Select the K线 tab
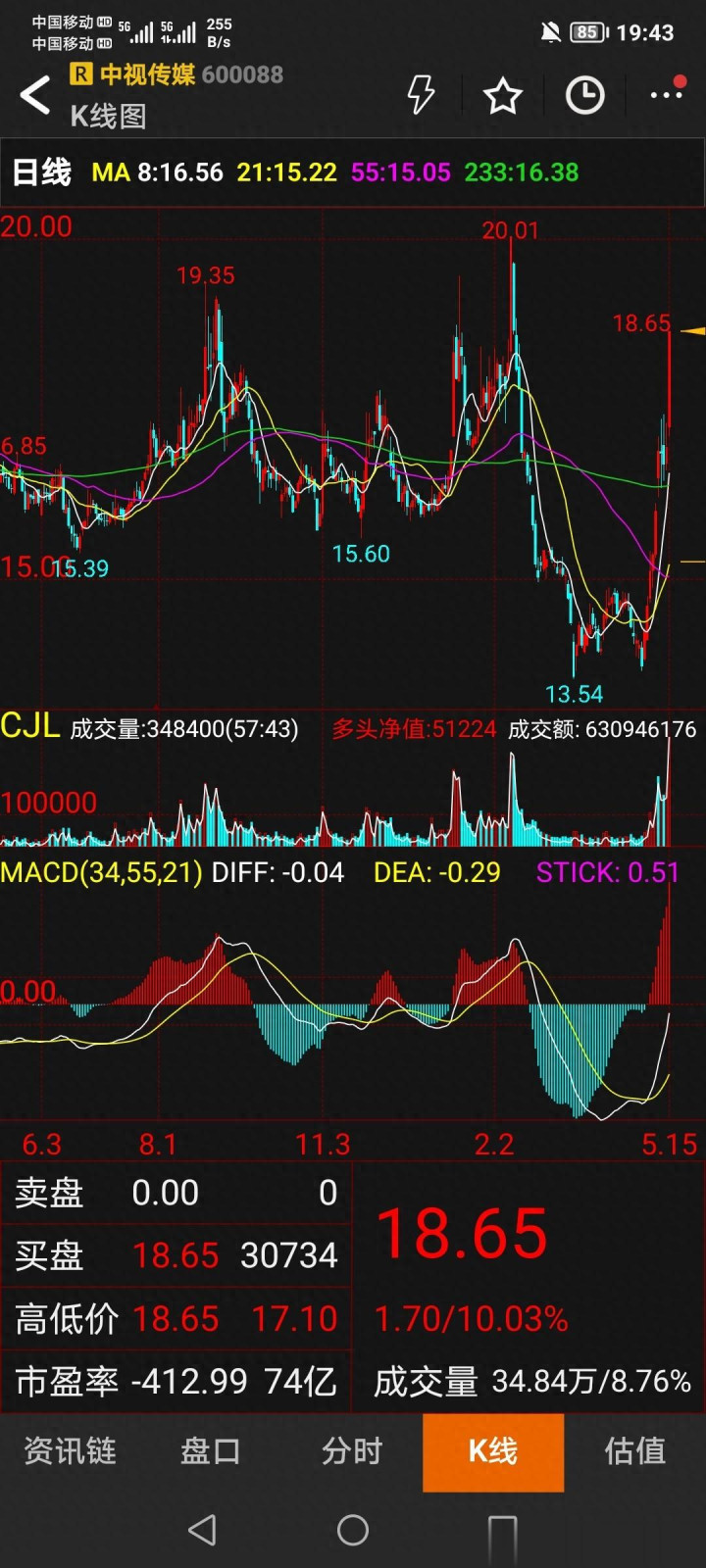706x1568 pixels. pyautogui.click(x=493, y=1452)
